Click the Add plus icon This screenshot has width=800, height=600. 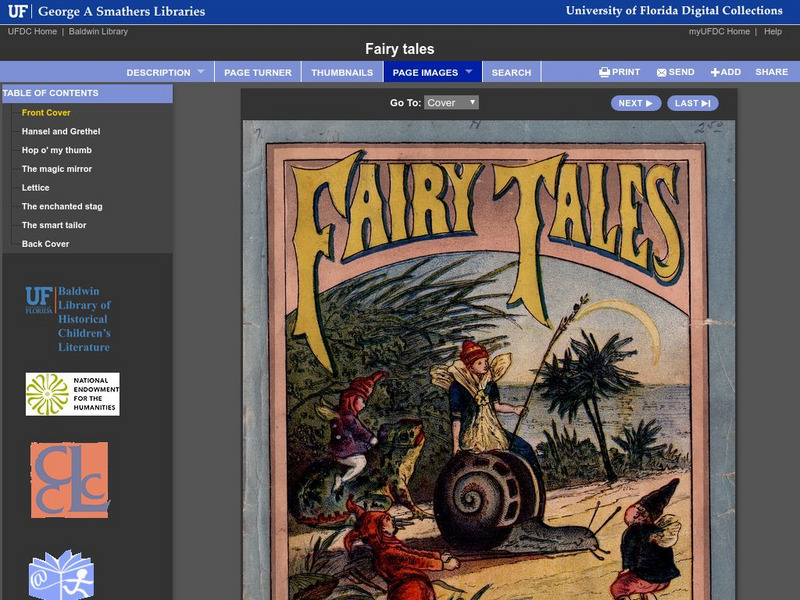coord(715,73)
